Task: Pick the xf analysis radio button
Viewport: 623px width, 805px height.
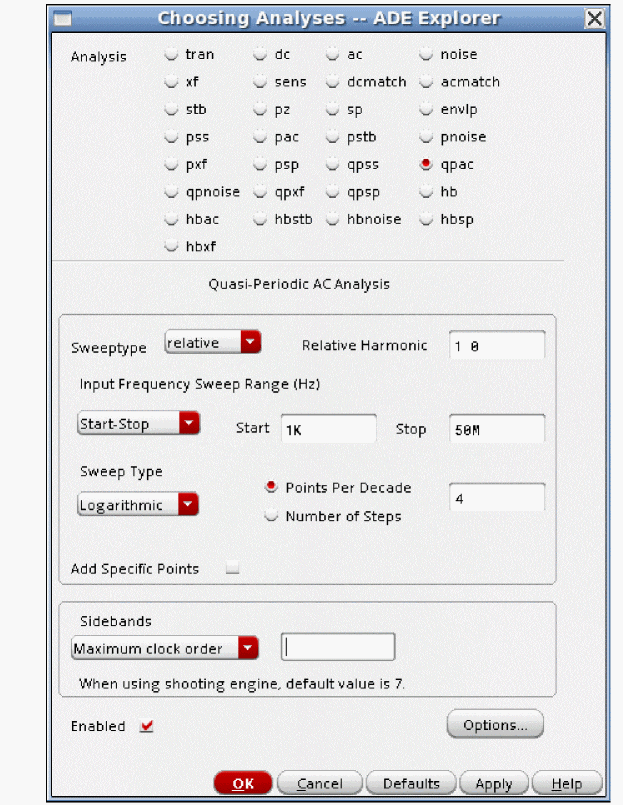Action: point(171,82)
